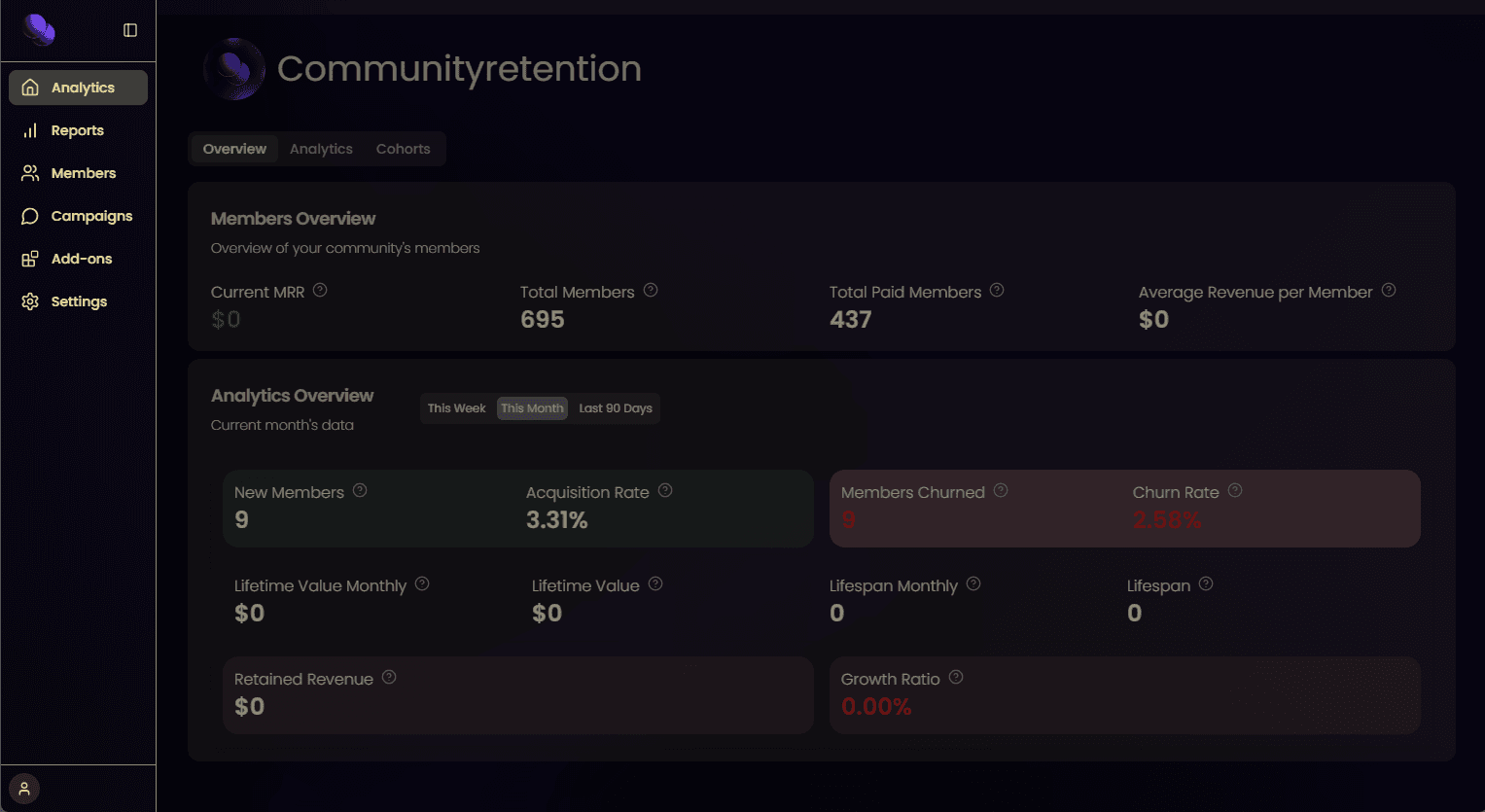This screenshot has width=1485, height=812.
Task: Click help icon next to Members Churned
Action: [1001, 490]
